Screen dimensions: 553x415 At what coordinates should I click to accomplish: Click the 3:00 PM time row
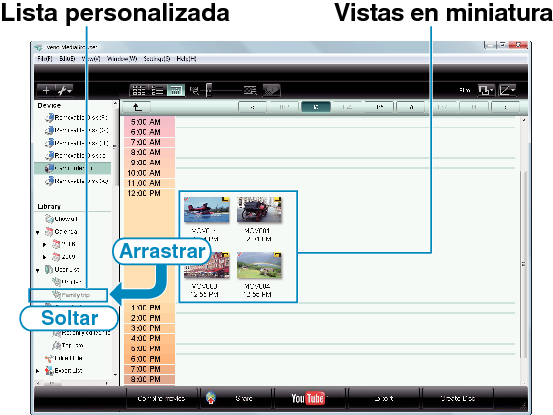[150, 328]
